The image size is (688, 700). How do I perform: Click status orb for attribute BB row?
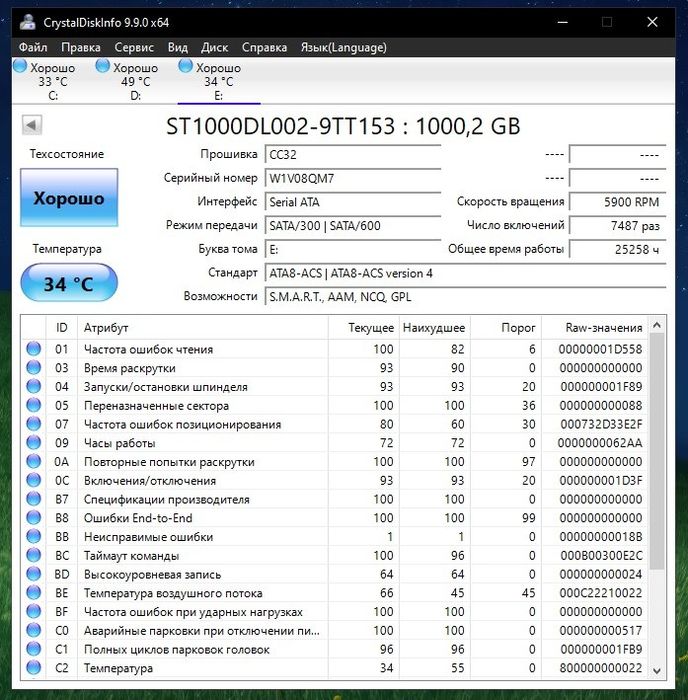[x=33, y=536]
